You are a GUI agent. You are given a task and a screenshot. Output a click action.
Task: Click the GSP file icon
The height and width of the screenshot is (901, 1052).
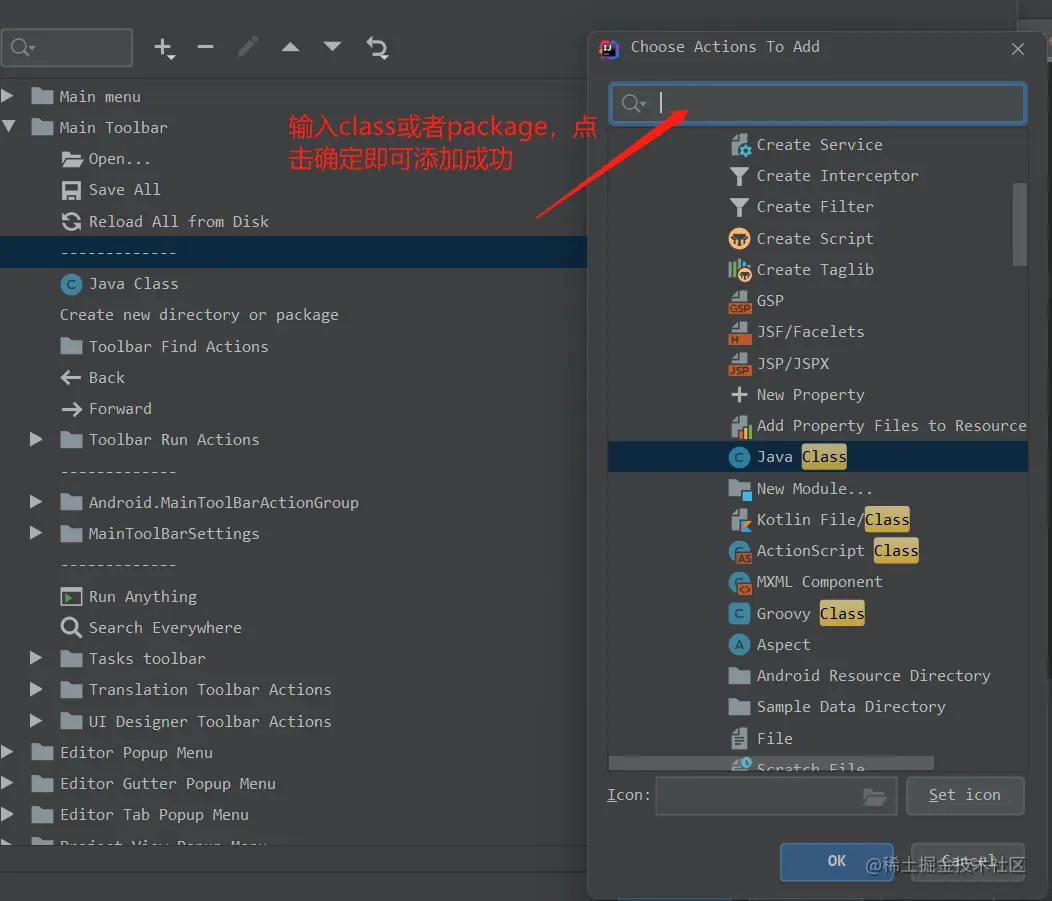pos(739,301)
